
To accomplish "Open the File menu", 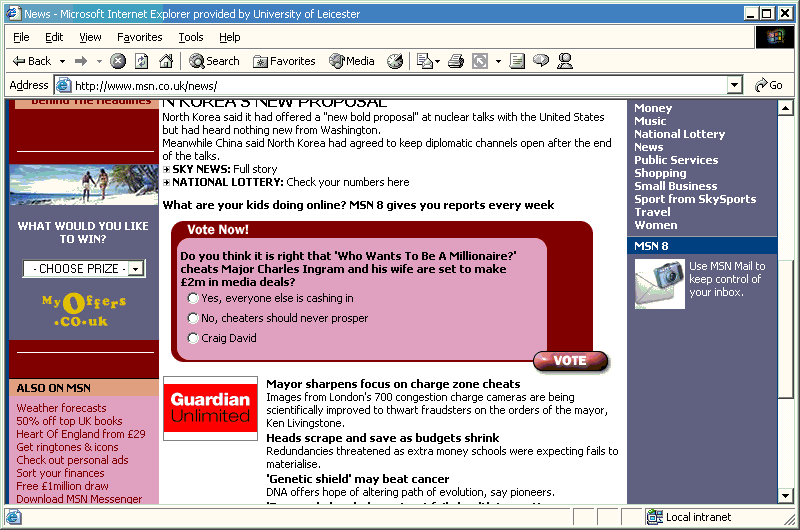I will tap(21, 37).
